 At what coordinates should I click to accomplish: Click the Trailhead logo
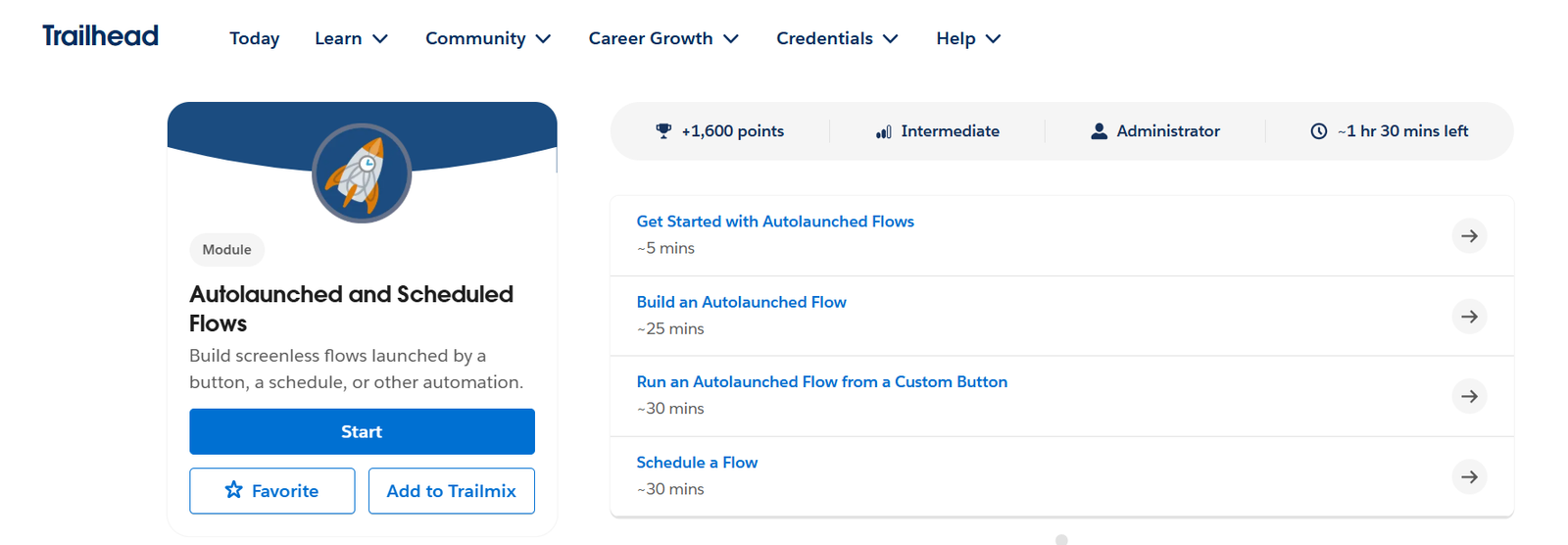coord(100,36)
